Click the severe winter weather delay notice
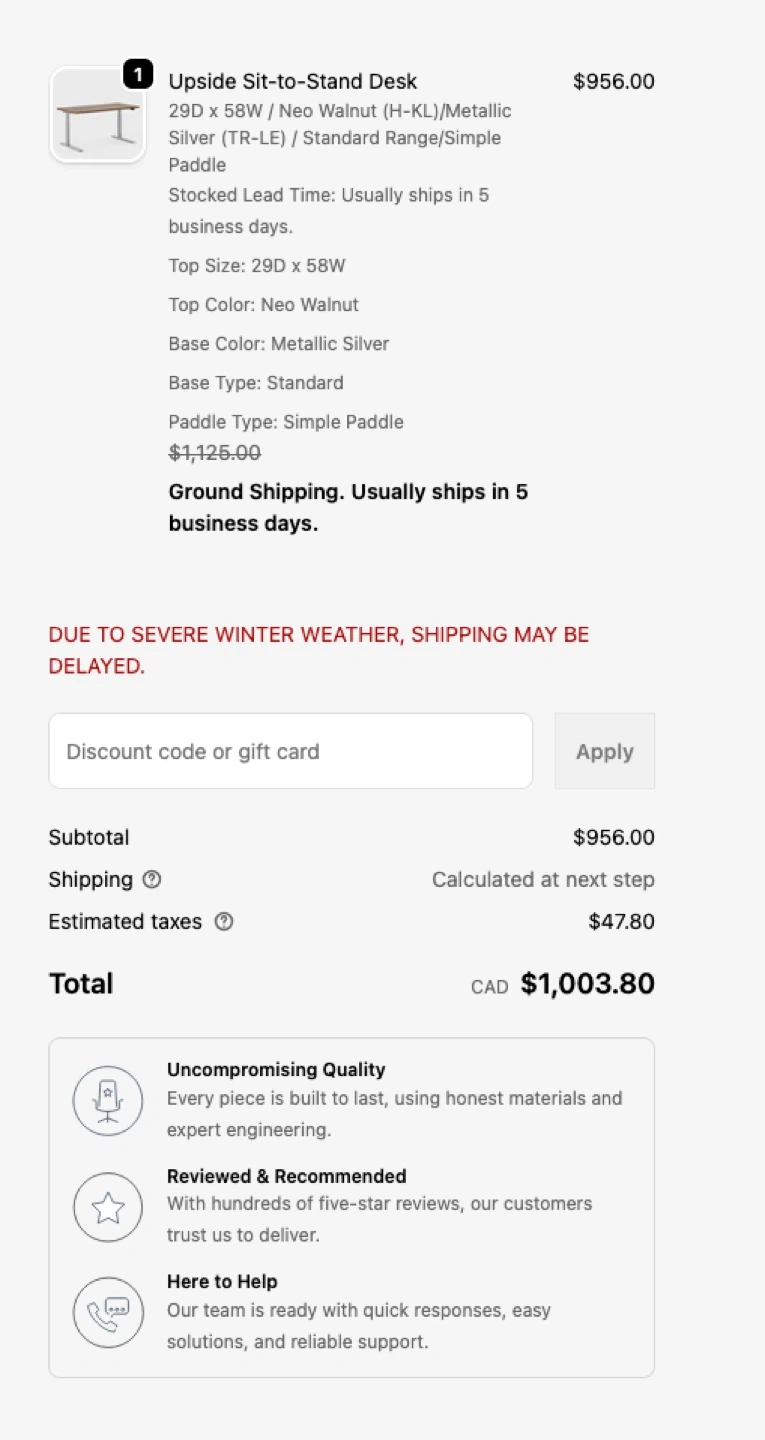765x1440 pixels. point(319,650)
